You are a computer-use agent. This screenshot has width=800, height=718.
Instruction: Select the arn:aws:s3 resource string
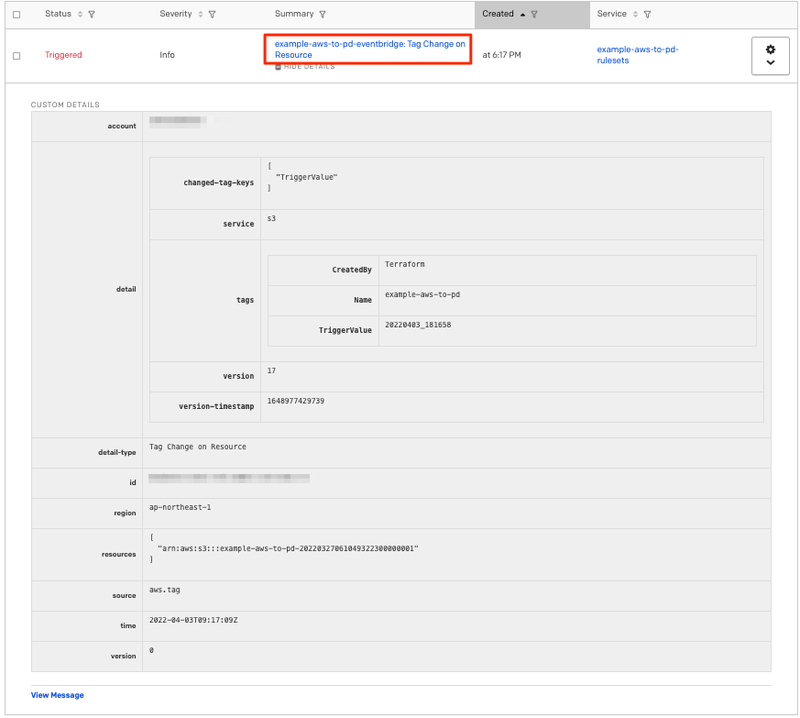pyautogui.click(x=288, y=549)
